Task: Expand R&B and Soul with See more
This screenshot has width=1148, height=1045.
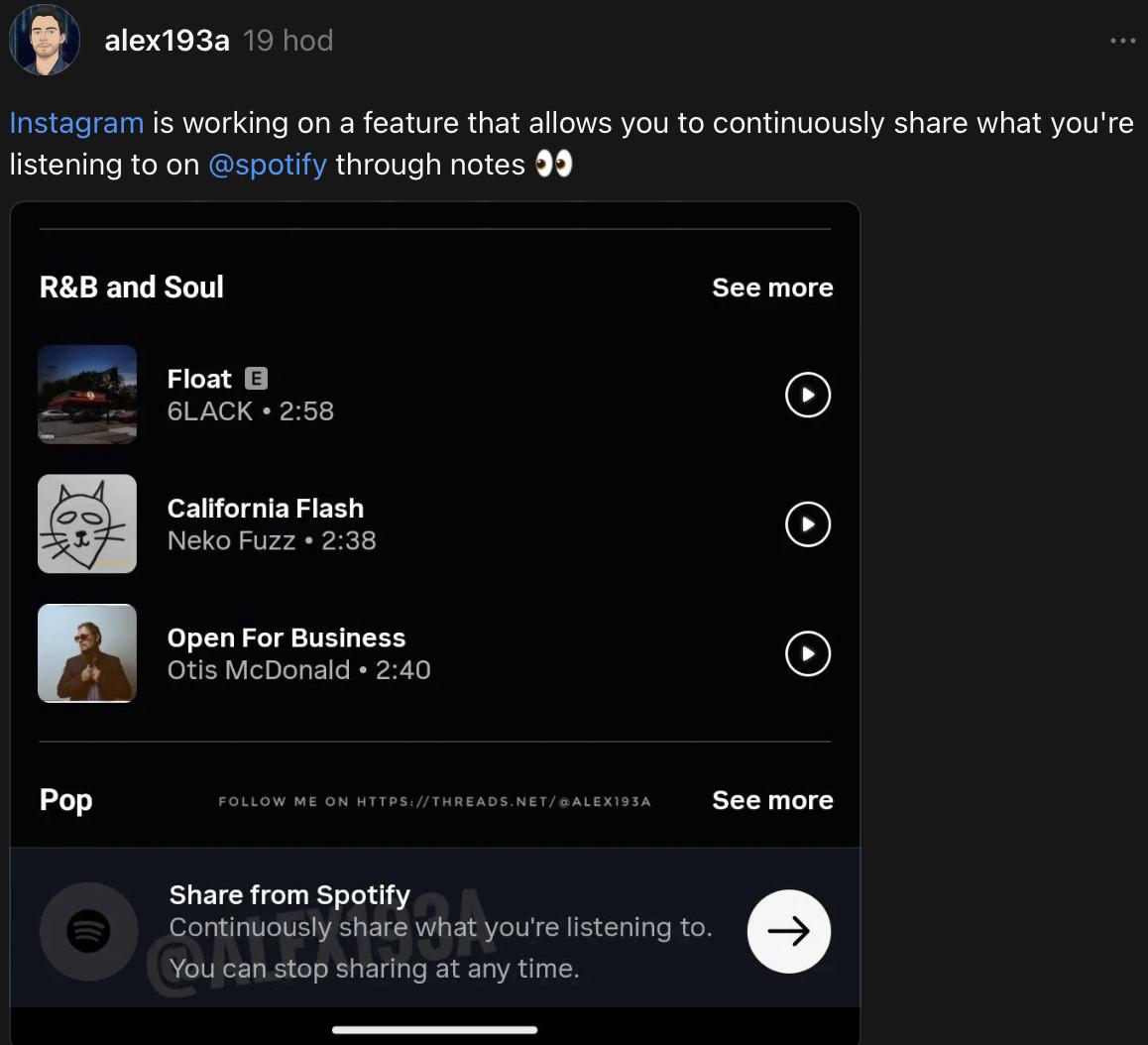Action: 772,288
